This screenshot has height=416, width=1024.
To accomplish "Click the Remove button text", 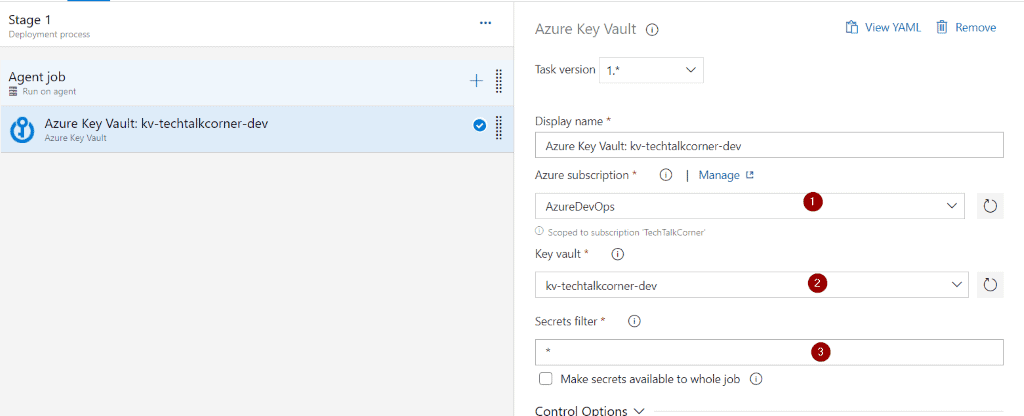I will point(976,27).
